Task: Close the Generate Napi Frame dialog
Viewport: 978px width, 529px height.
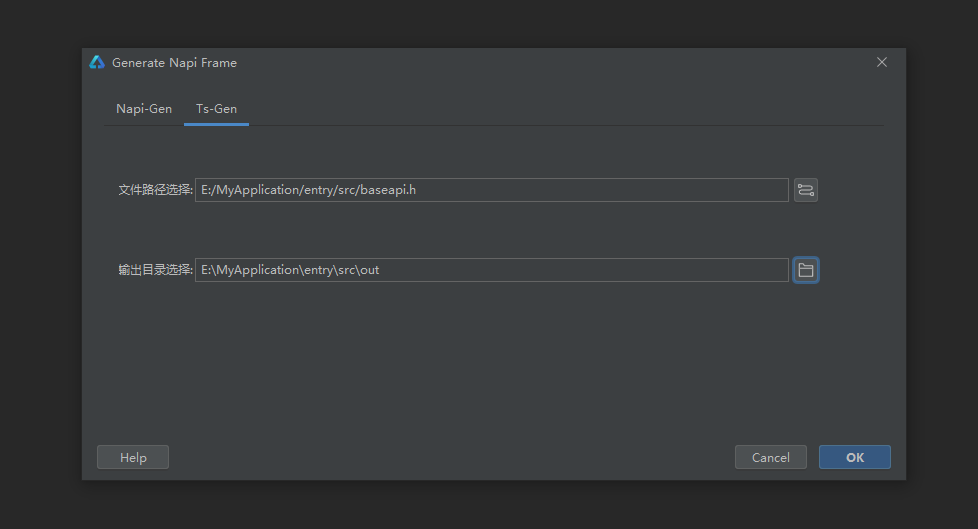Action: [881, 62]
